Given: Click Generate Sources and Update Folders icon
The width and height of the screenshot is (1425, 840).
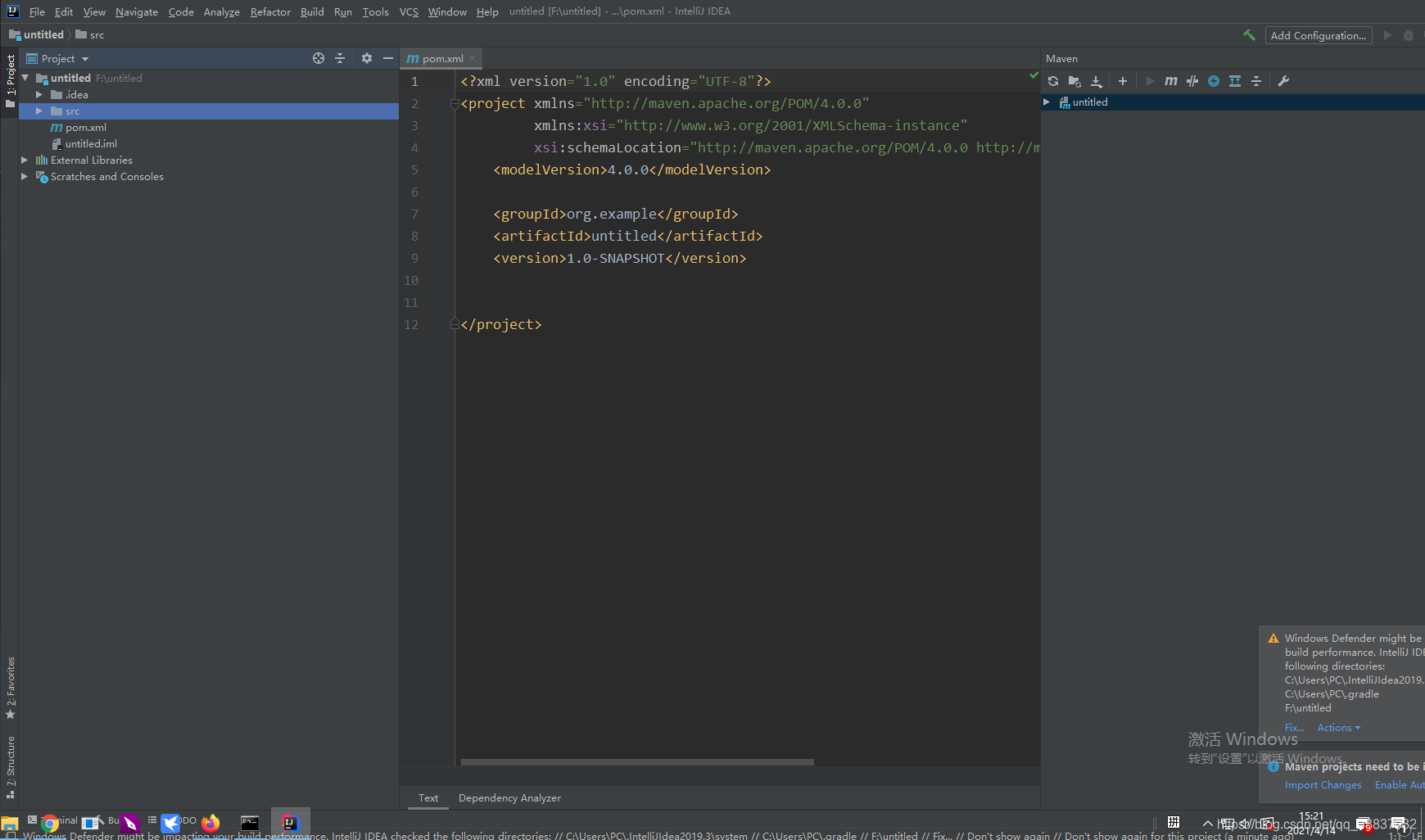Looking at the screenshot, I should tap(1074, 81).
